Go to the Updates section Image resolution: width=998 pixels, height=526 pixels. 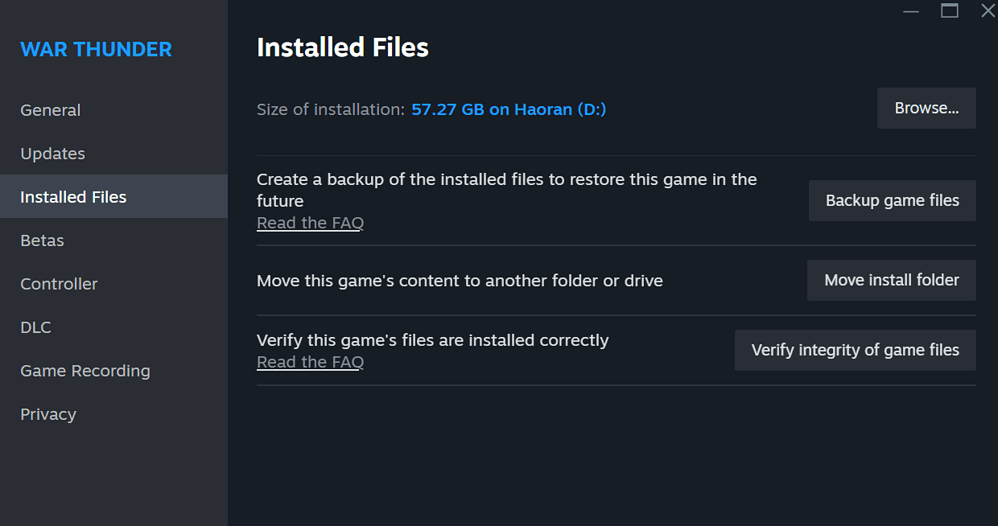(x=52, y=154)
